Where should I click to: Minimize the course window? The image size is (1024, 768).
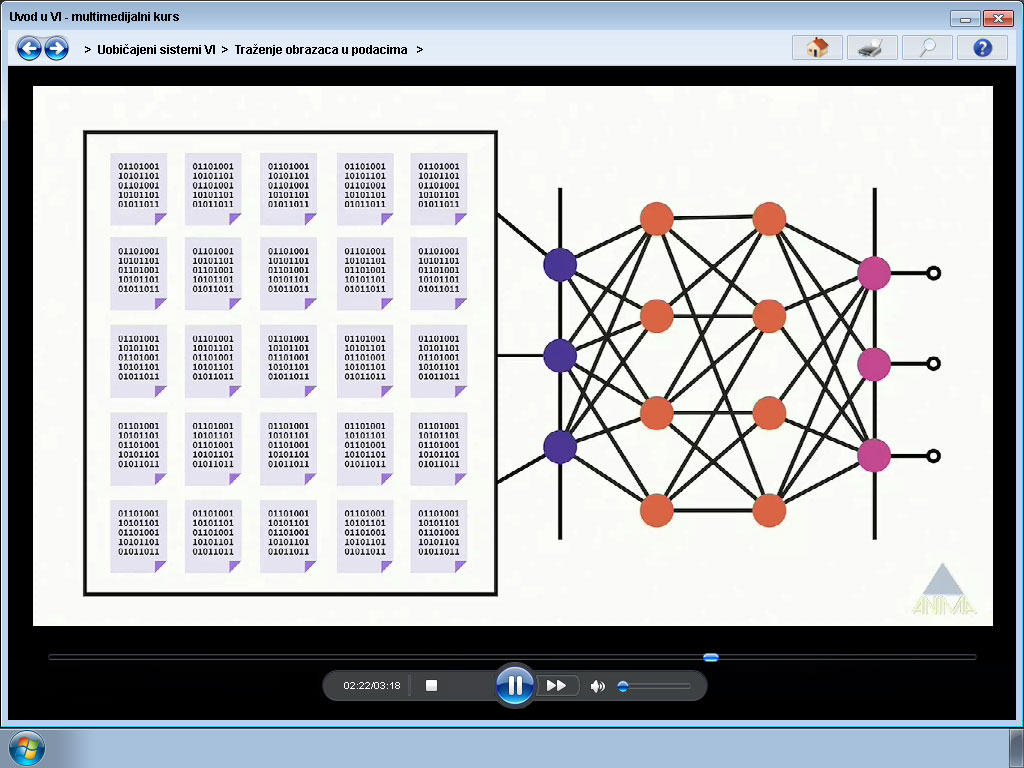click(x=964, y=18)
